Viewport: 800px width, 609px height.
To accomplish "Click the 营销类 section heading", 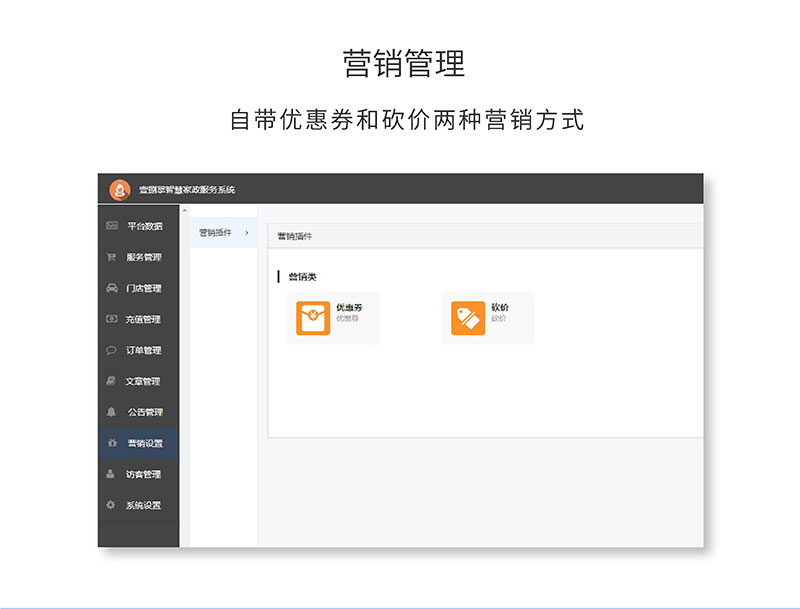I will [x=303, y=276].
